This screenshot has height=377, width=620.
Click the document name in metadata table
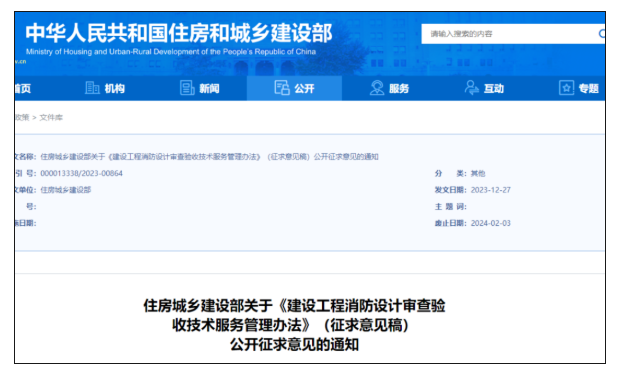(x=209, y=157)
